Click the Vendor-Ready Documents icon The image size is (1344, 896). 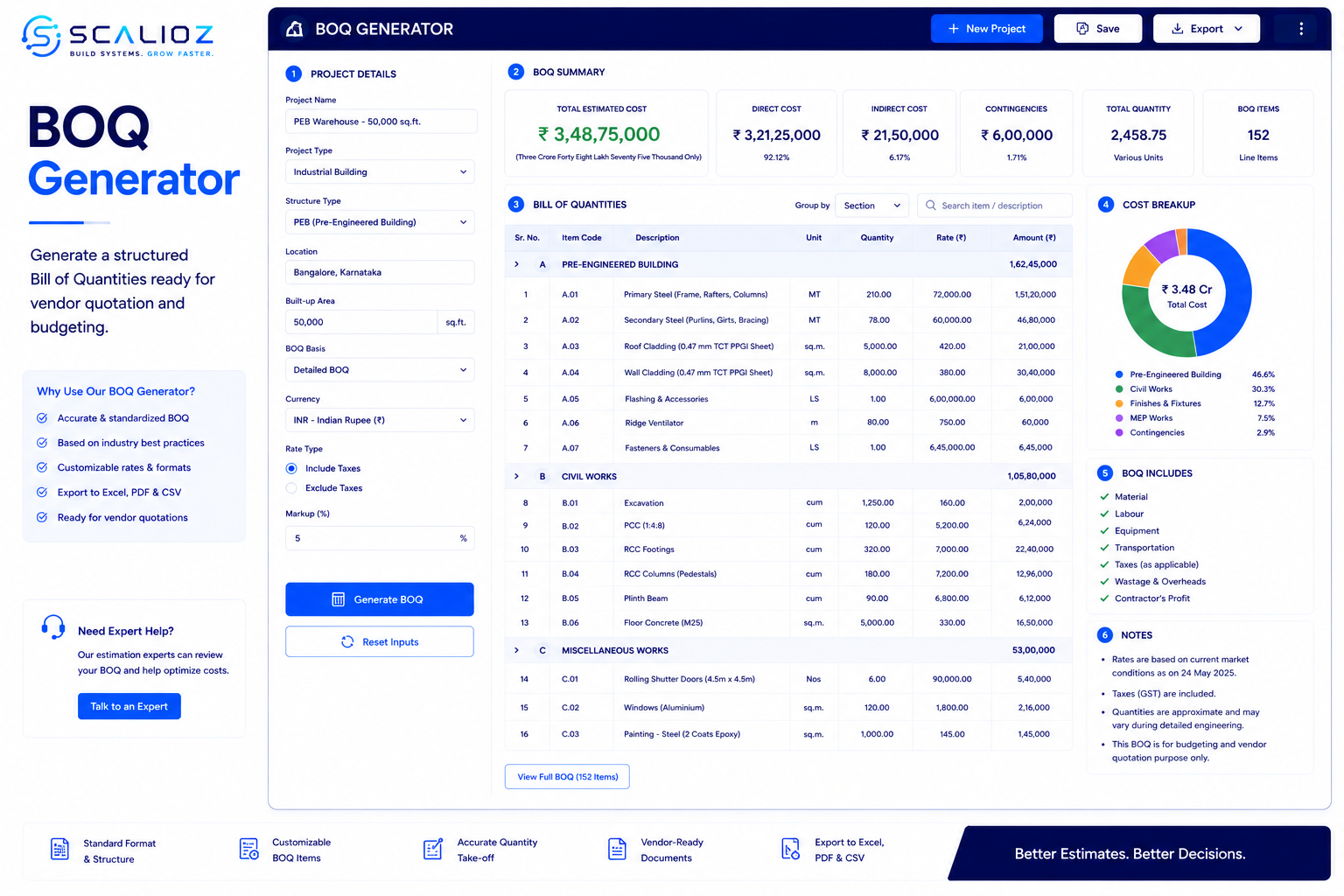(617, 850)
